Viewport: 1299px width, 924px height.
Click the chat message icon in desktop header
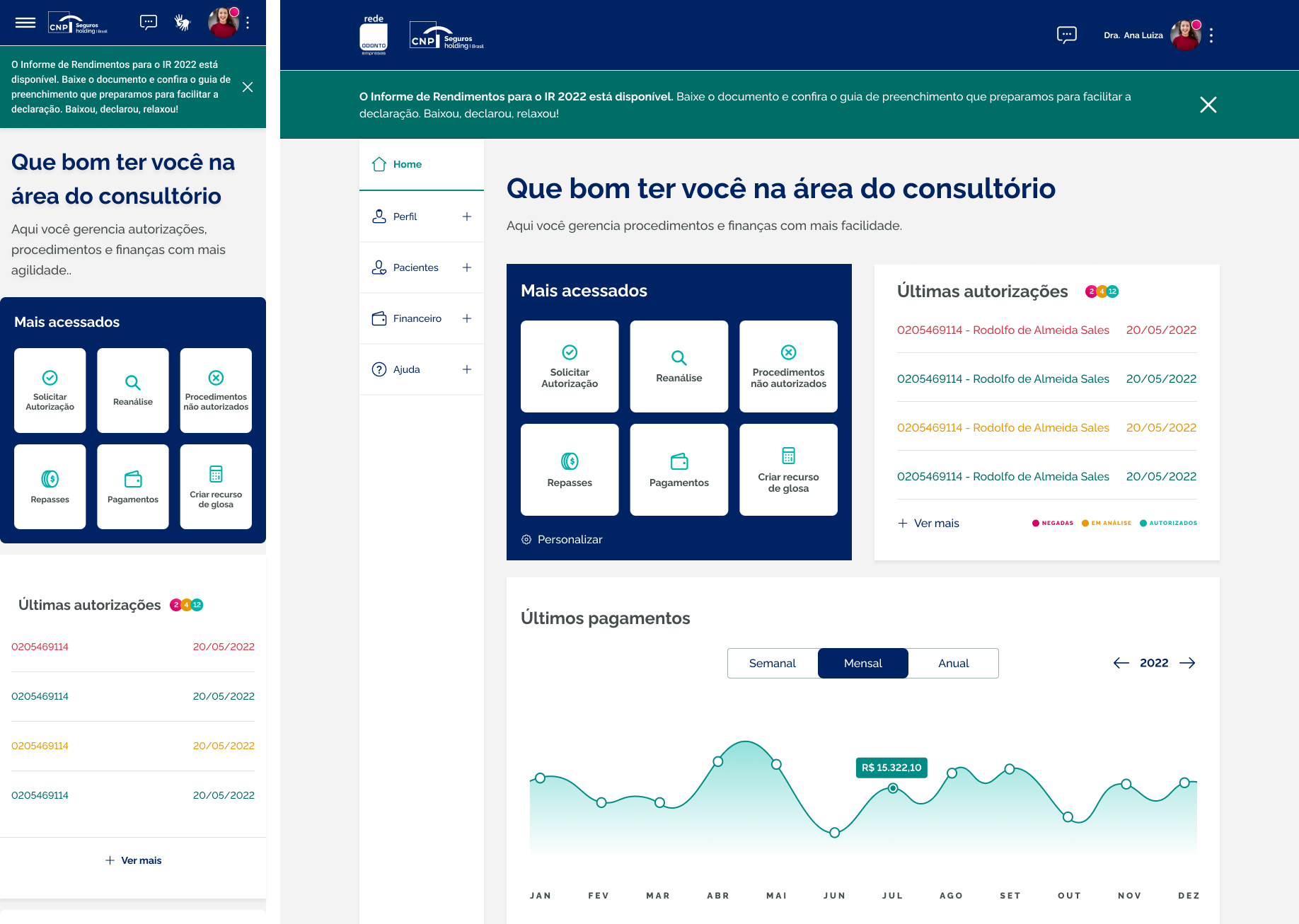tap(1066, 35)
